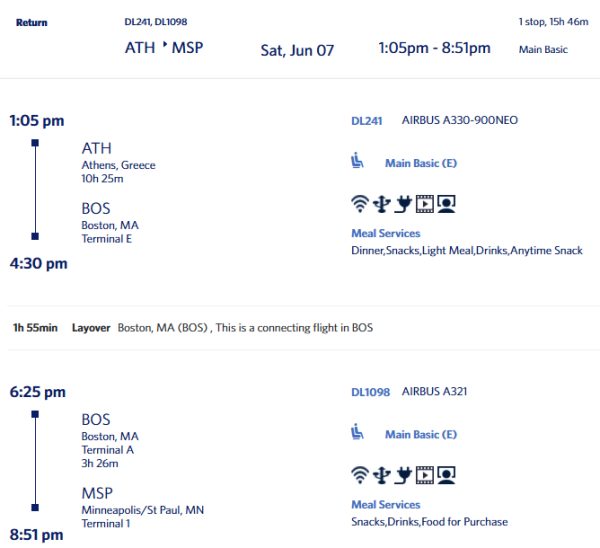Click the power outlet icon for DL1098
Image resolution: width=600 pixels, height=548 pixels.
(403, 475)
